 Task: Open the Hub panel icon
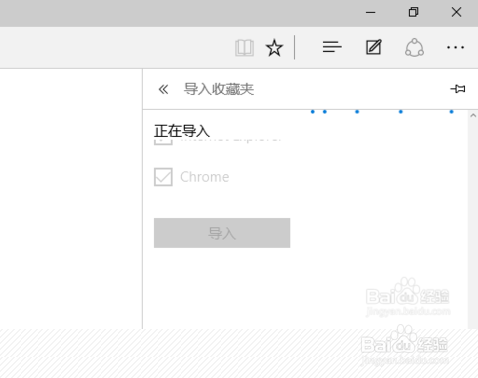pos(332,47)
